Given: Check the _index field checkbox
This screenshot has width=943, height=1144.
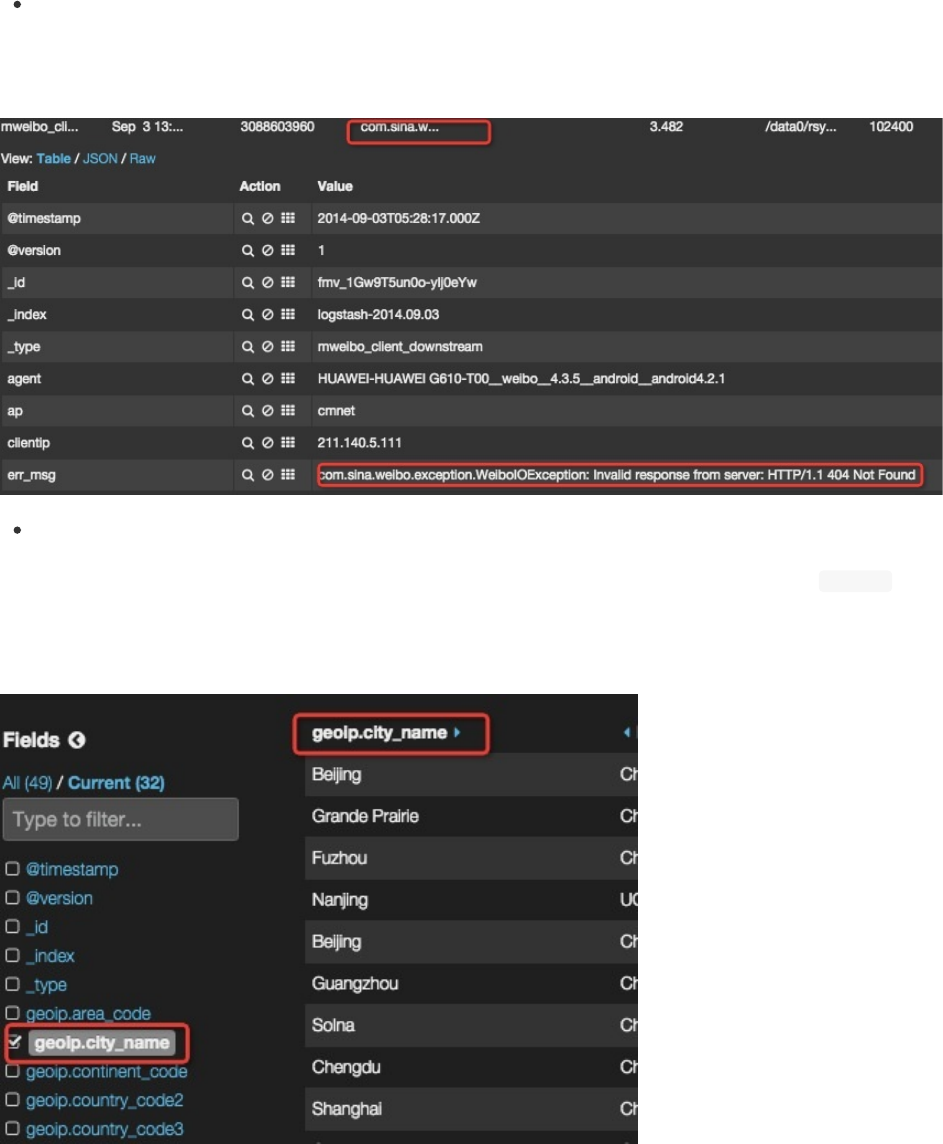Looking at the screenshot, I should (x=12, y=956).
